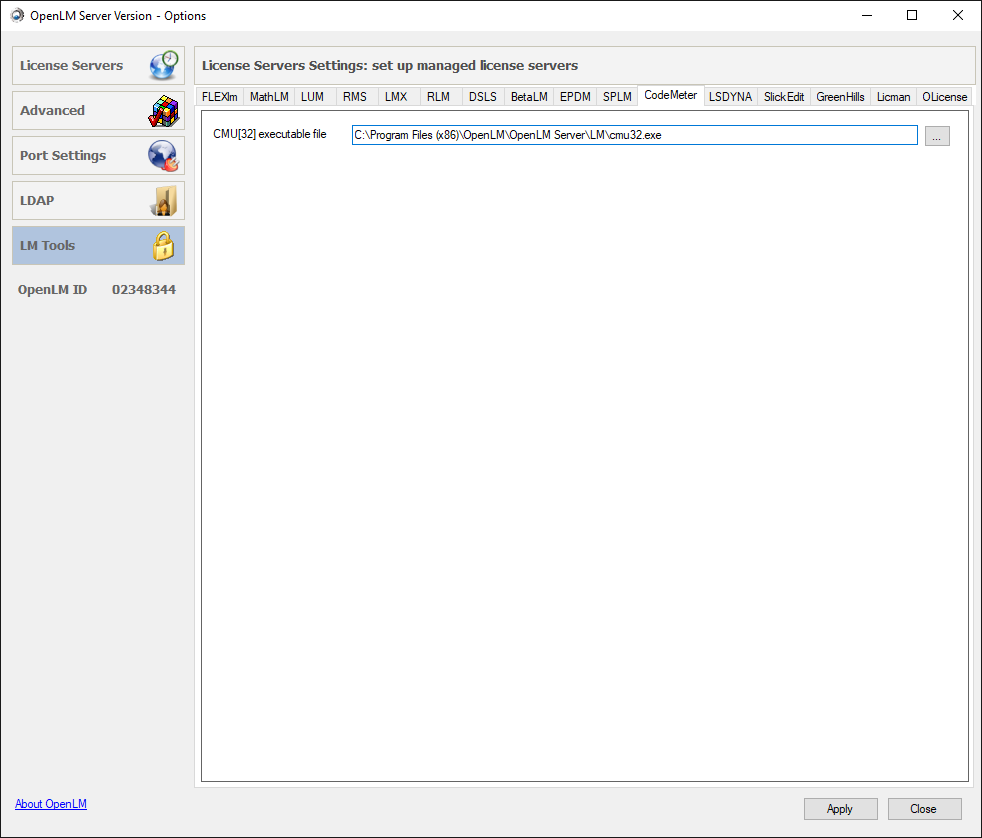
Task: Go to the LSDYNA tab
Action: (730, 97)
